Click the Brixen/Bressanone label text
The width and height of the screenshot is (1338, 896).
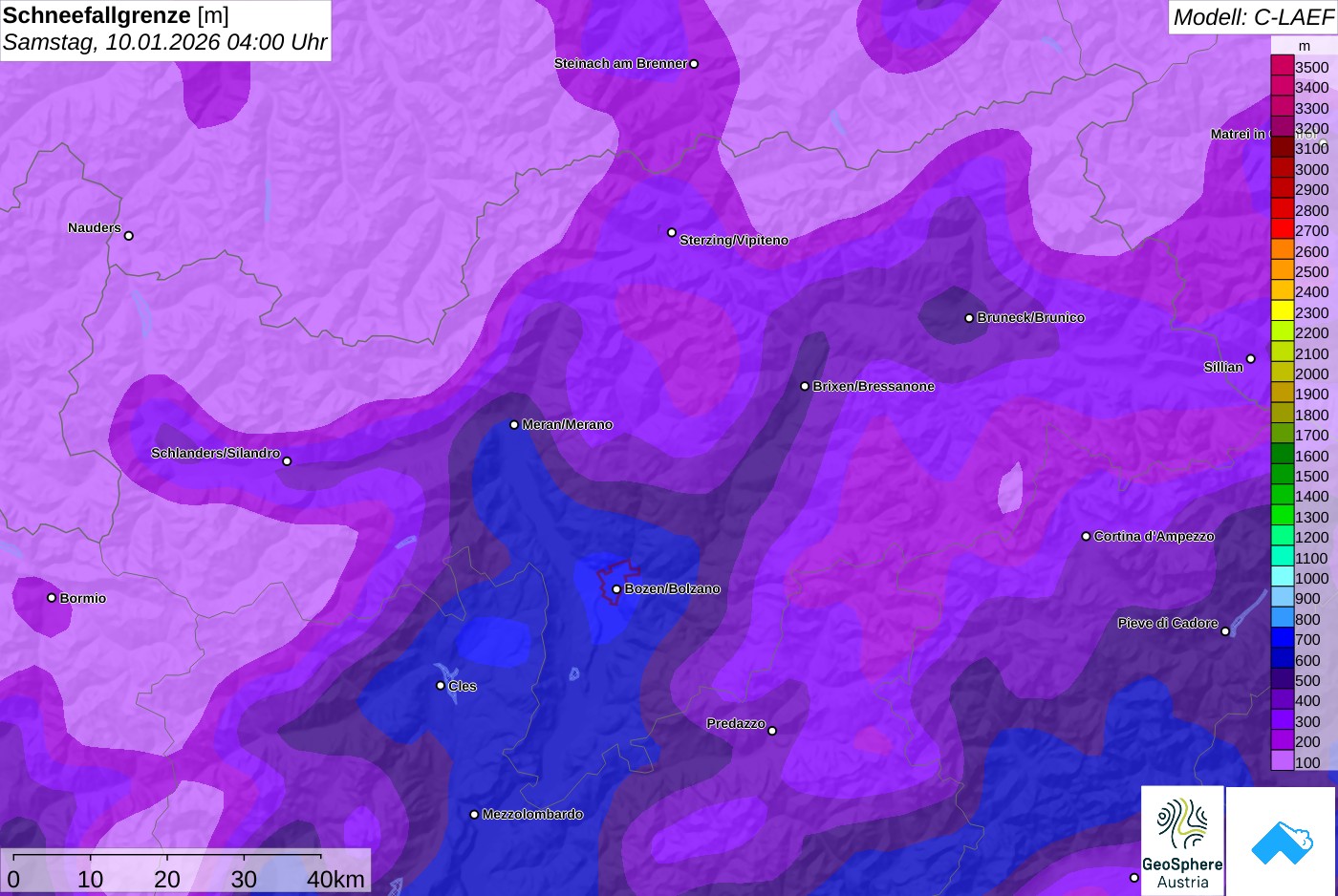(874, 387)
